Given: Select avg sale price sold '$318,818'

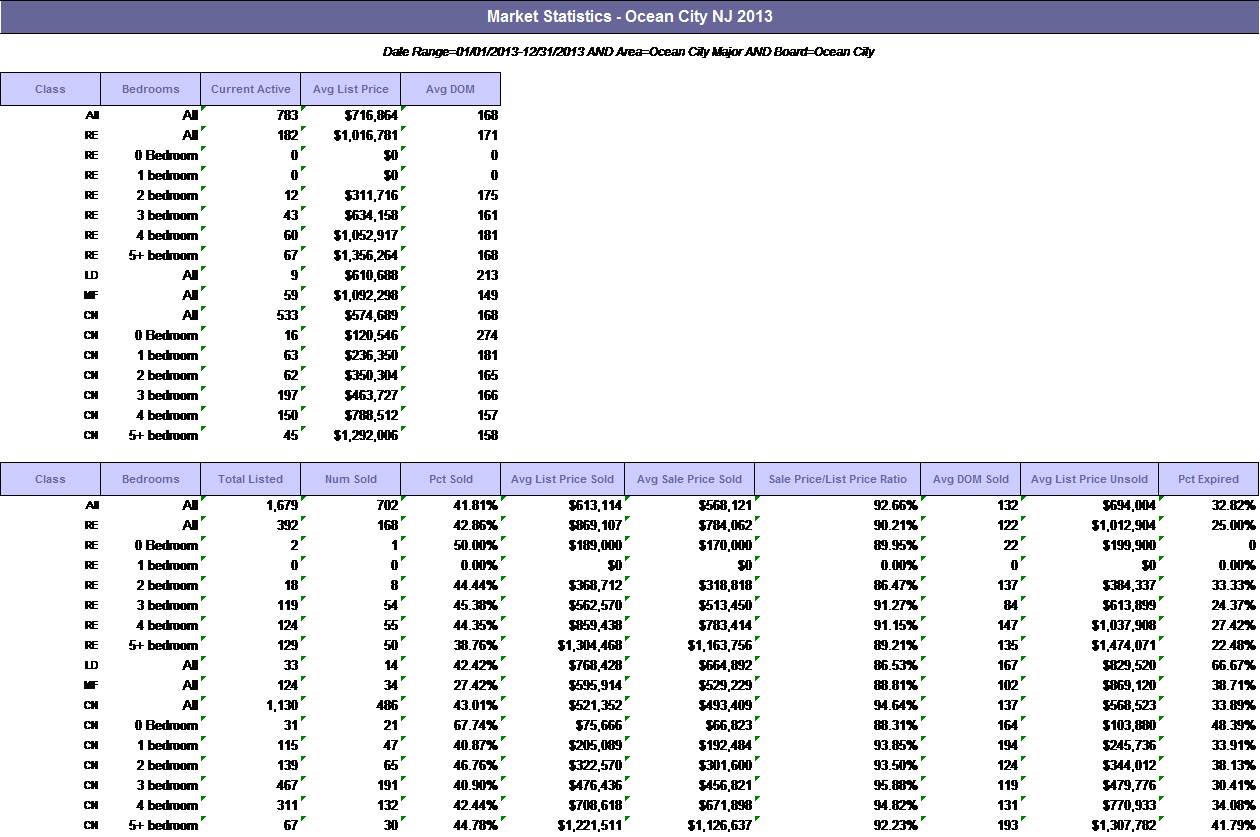Looking at the screenshot, I should [x=724, y=585].
